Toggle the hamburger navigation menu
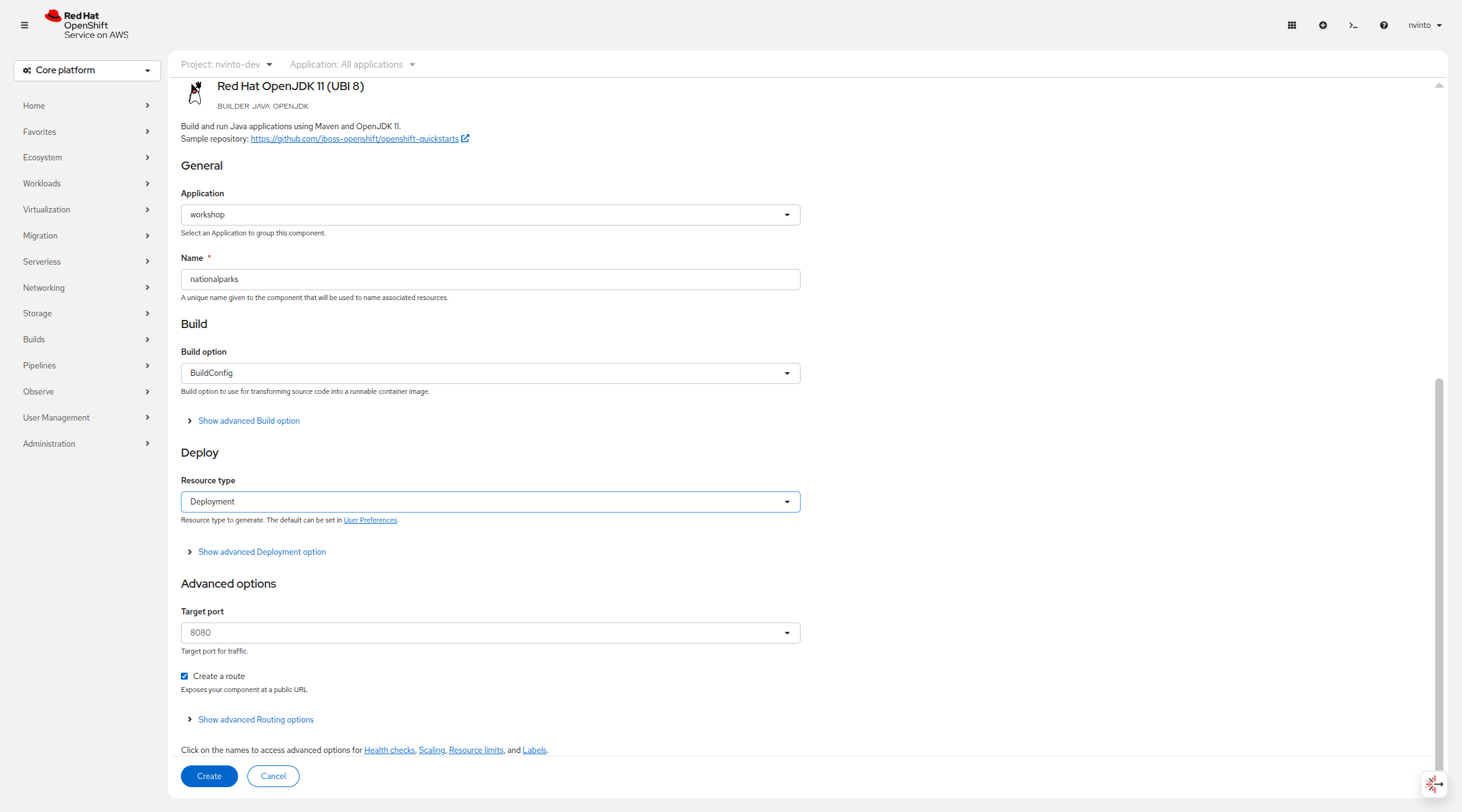 click(24, 25)
